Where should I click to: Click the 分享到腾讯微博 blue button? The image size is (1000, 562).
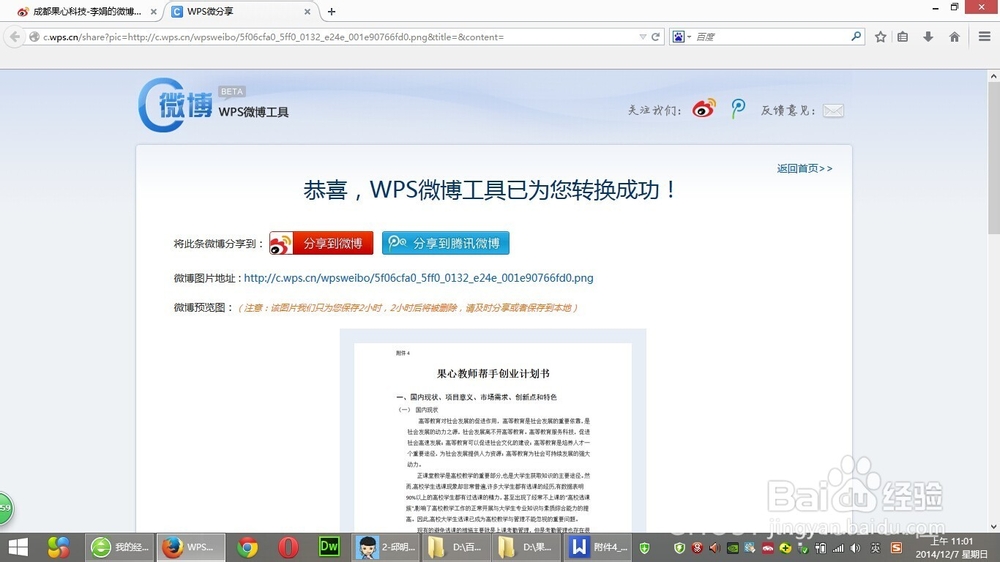coord(446,243)
